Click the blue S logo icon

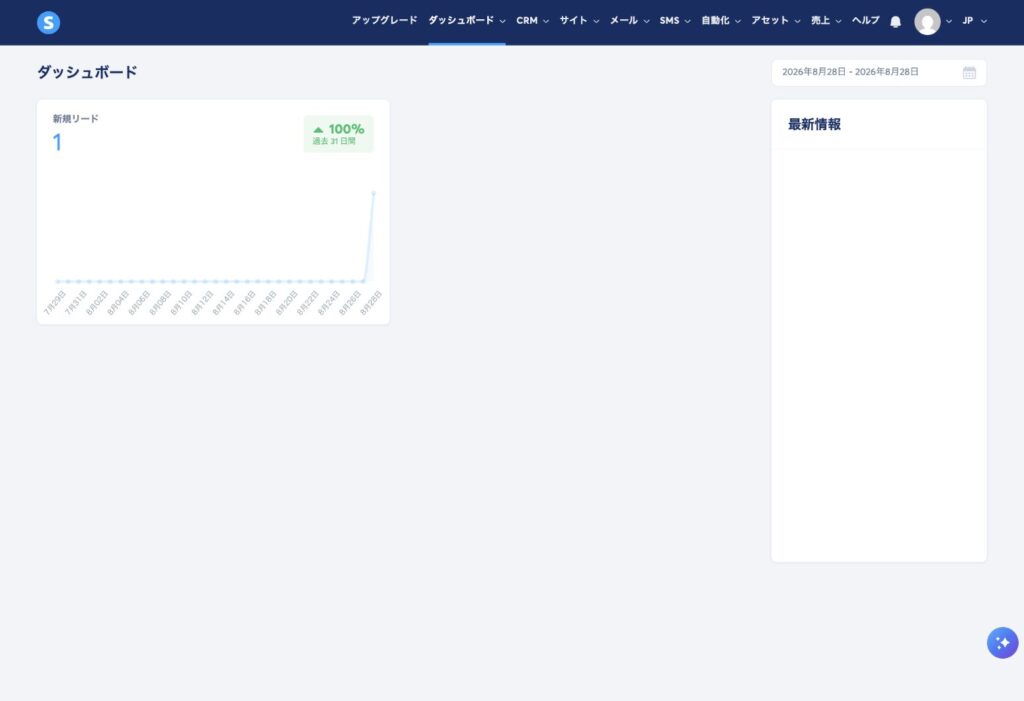coord(48,22)
